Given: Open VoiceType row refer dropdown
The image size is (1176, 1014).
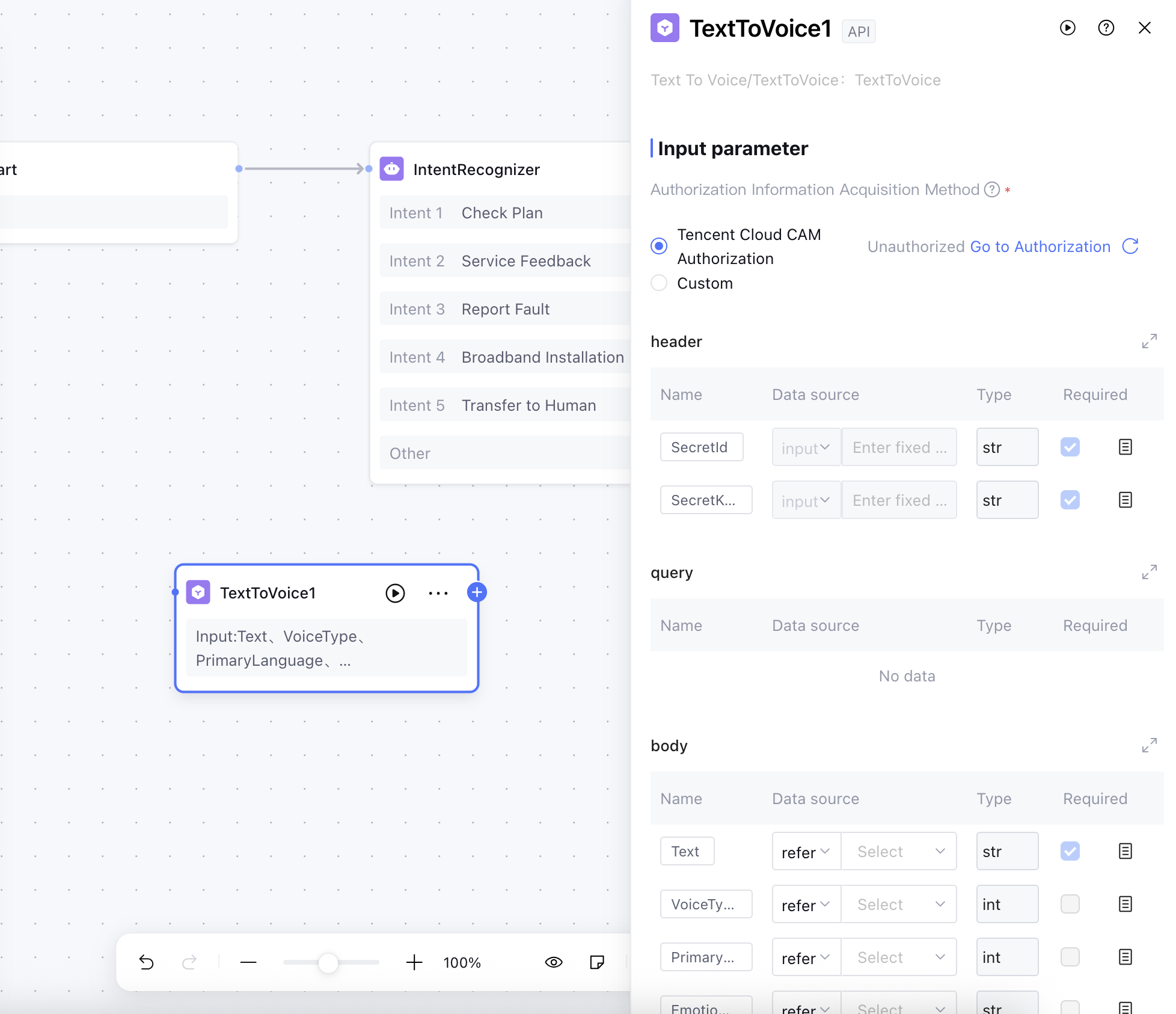Looking at the screenshot, I should coord(806,904).
